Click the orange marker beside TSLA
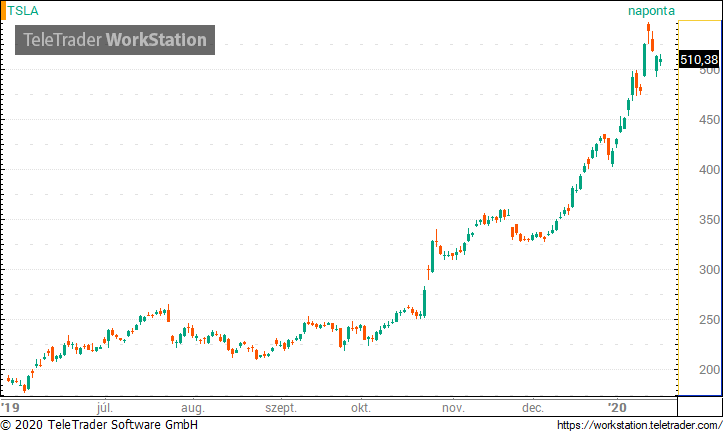The height and width of the screenshot is (434, 723). coord(3,11)
